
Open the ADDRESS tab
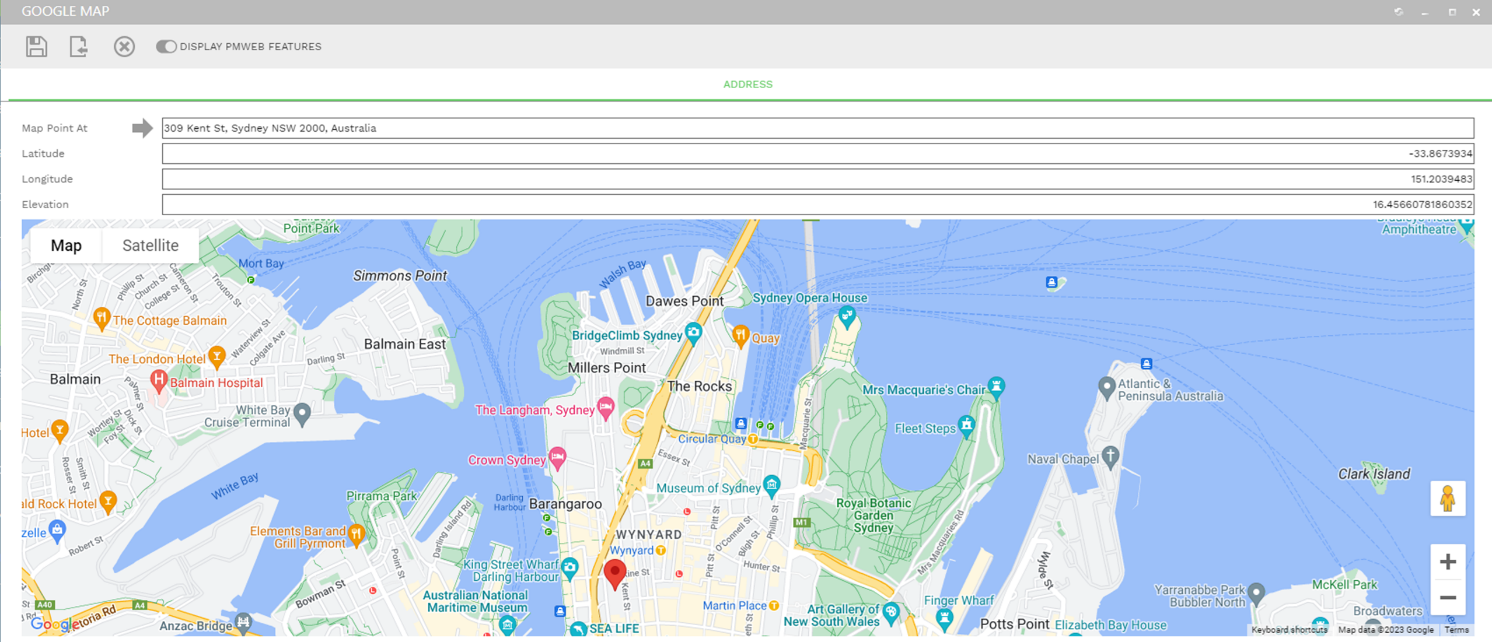click(x=748, y=84)
